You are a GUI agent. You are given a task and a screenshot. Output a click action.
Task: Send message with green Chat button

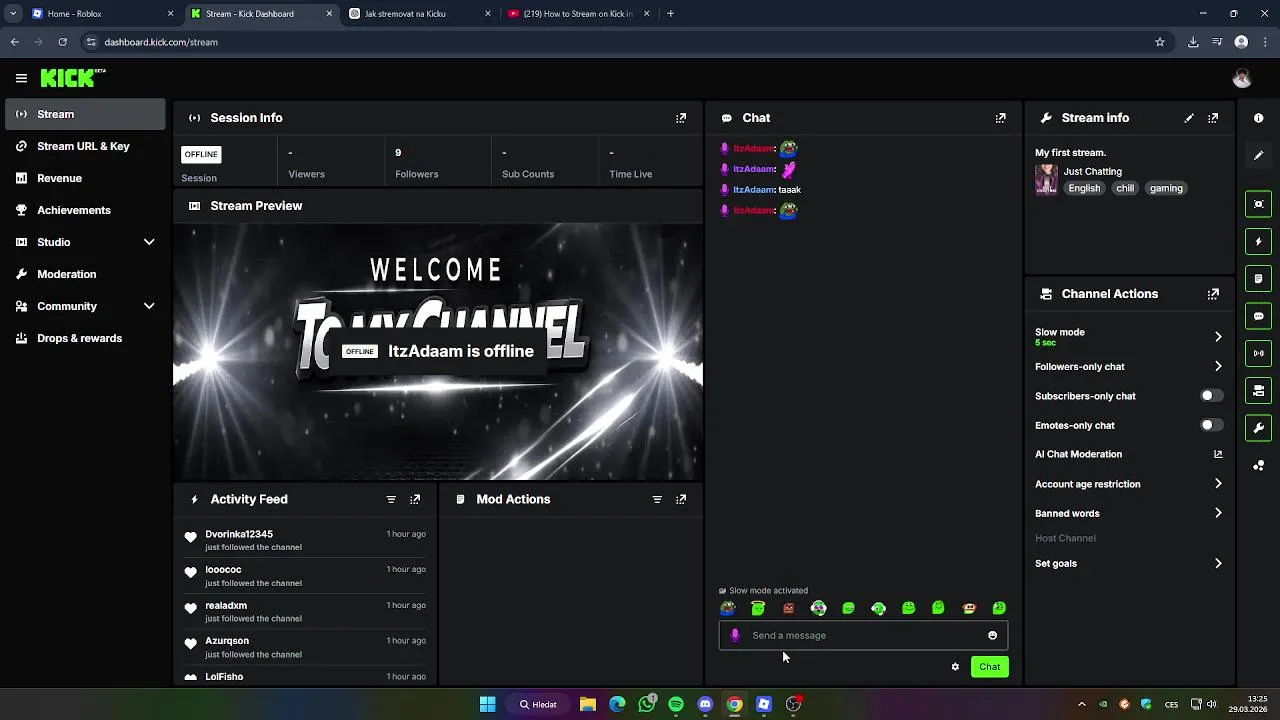(x=989, y=667)
